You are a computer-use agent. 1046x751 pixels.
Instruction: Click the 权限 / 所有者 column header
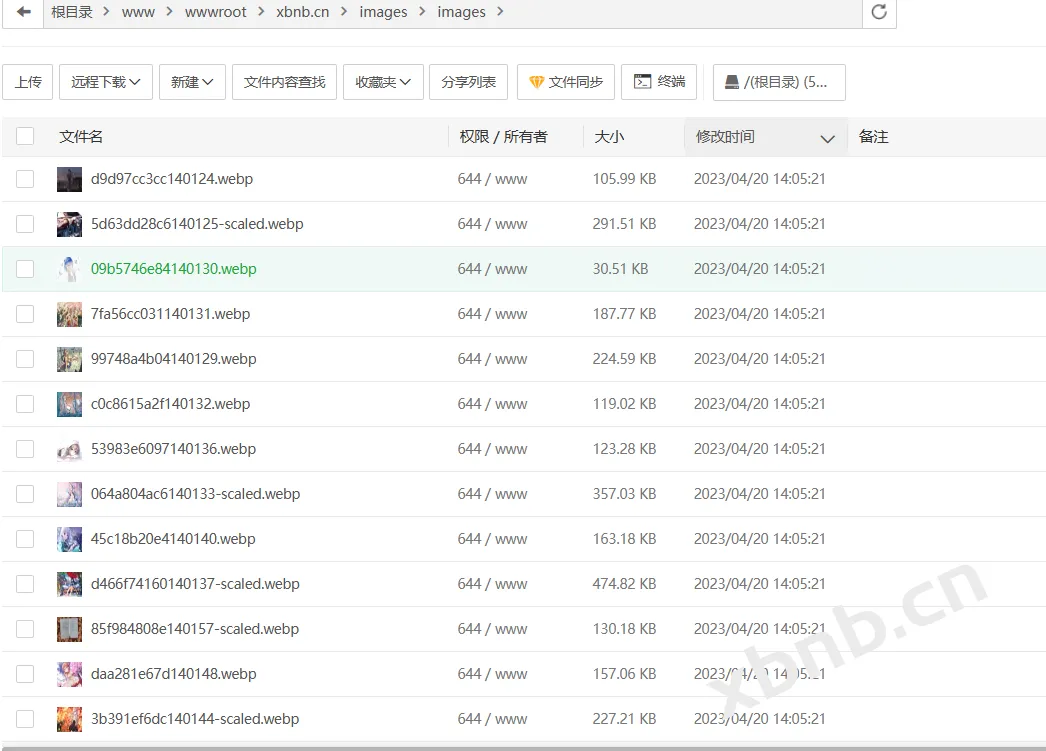pyautogui.click(x=503, y=137)
